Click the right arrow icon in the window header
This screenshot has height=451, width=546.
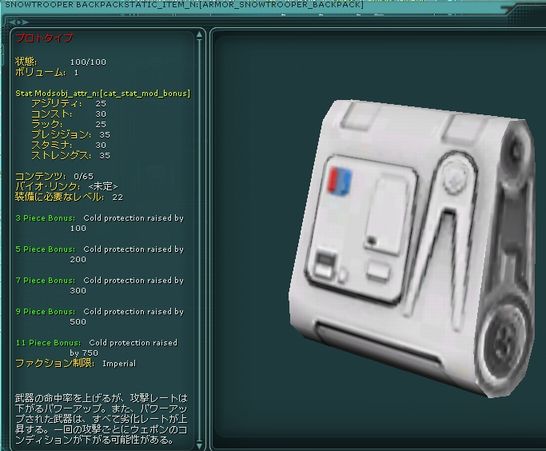click(x=25, y=22)
